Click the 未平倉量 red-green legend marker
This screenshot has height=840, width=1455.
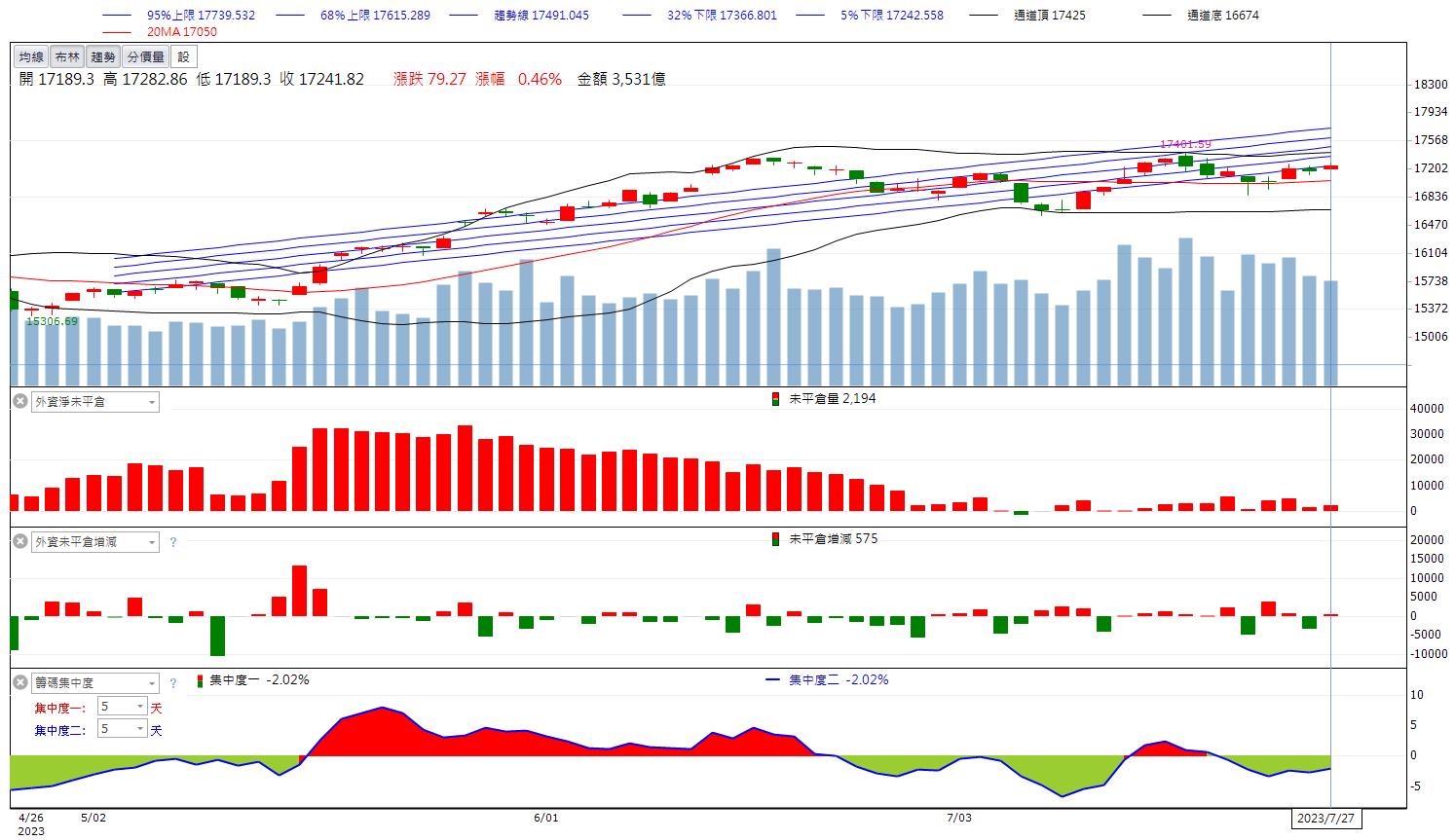coord(775,399)
